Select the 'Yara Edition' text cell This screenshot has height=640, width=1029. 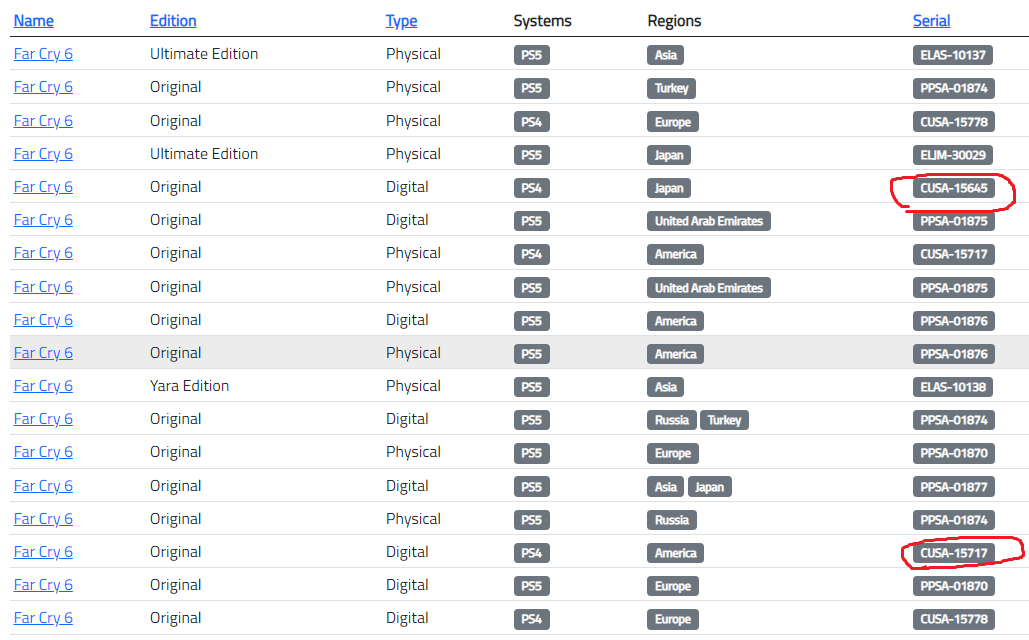(189, 386)
